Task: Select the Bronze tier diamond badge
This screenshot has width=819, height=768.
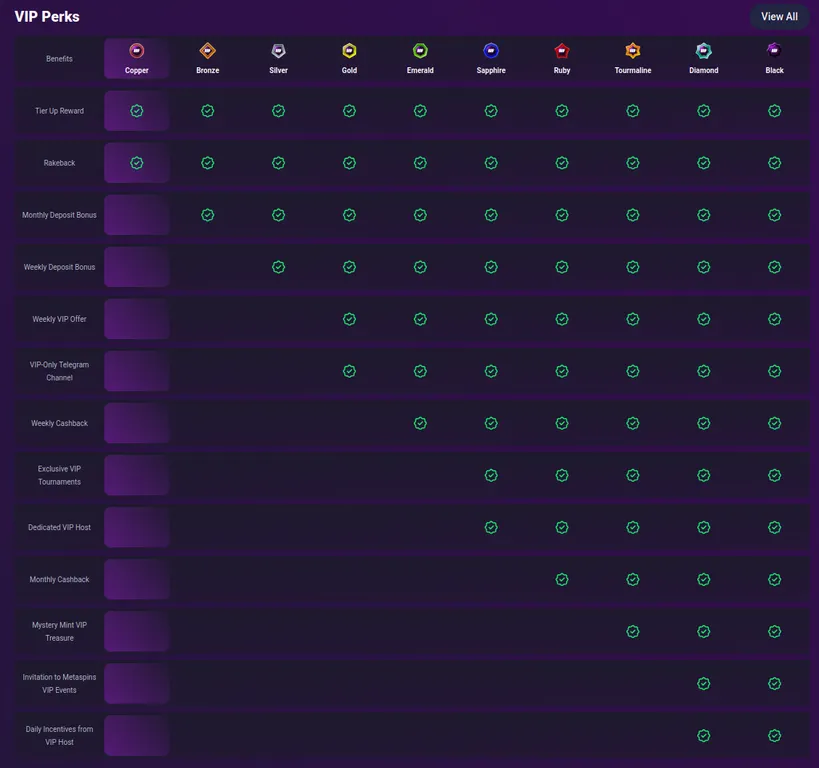Action: 207,51
